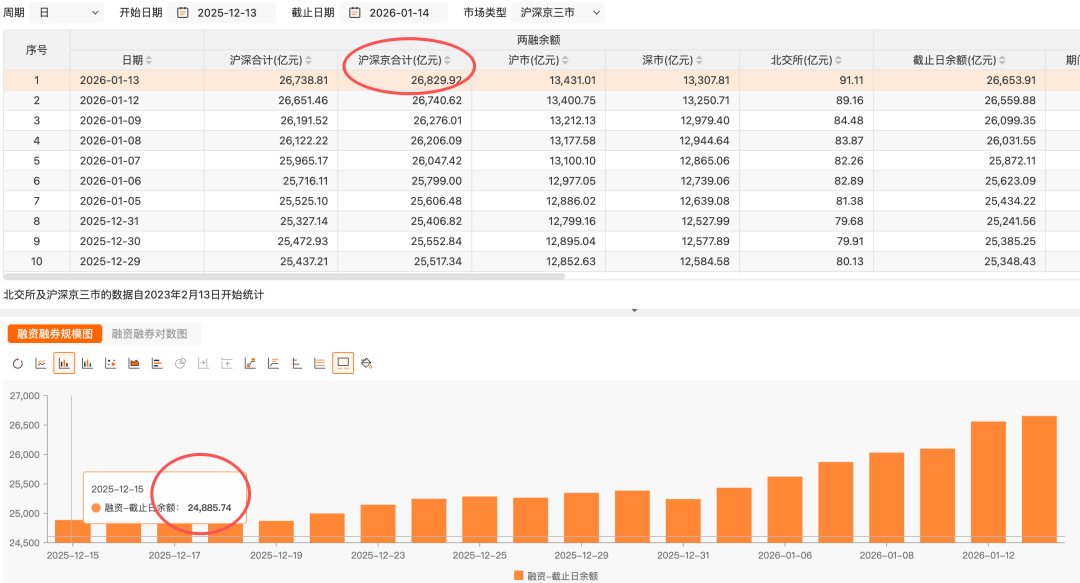
Task: Sort by 截止日余额(亿元) column arrows
Action: 1002,61
